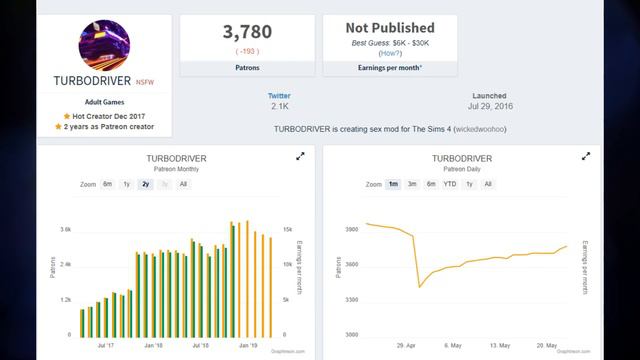This screenshot has width=640, height=360.
Task: Open the wickedwoohoo link
Action: coord(480,129)
